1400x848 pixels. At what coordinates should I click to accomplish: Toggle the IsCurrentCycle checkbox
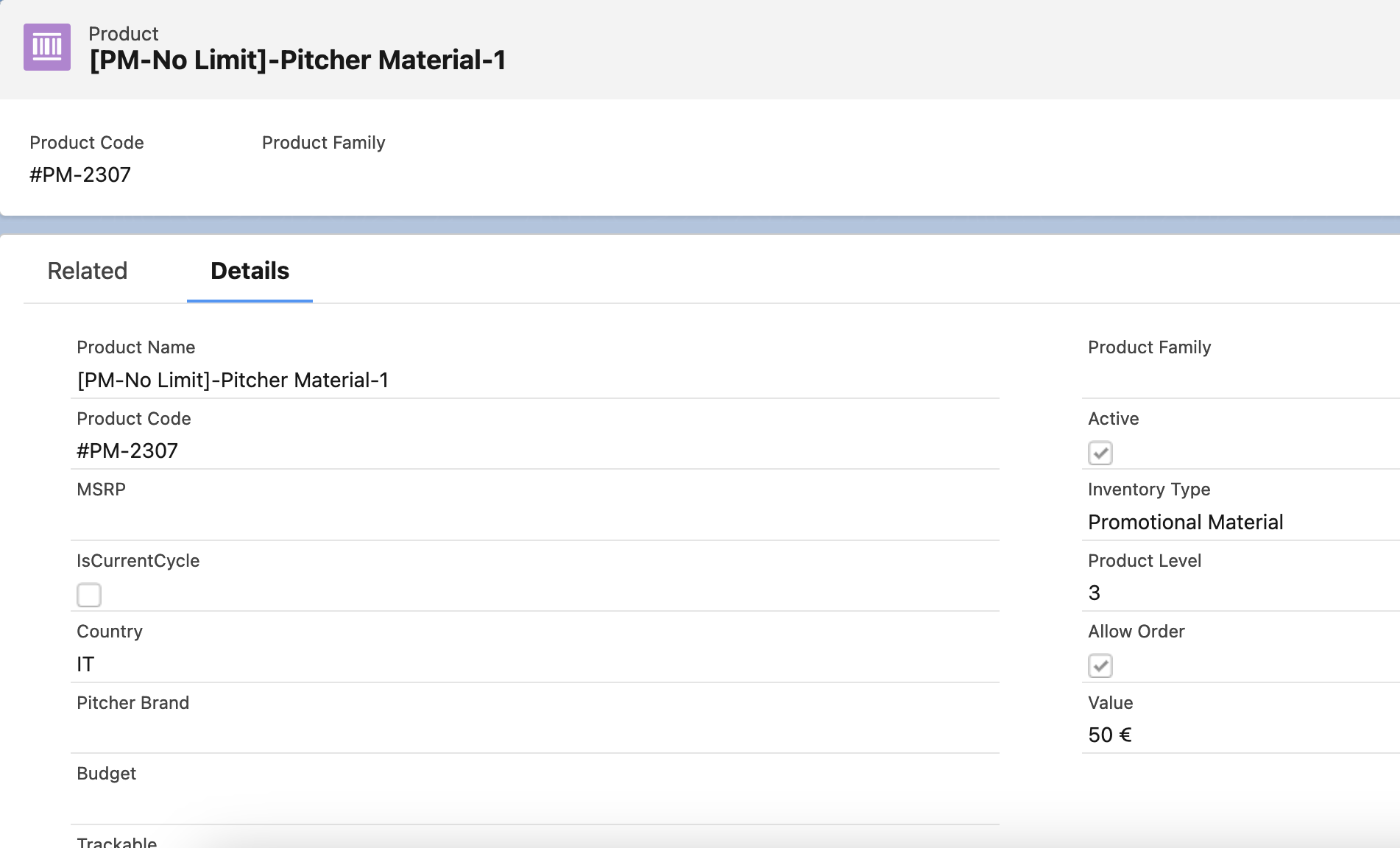[89, 595]
